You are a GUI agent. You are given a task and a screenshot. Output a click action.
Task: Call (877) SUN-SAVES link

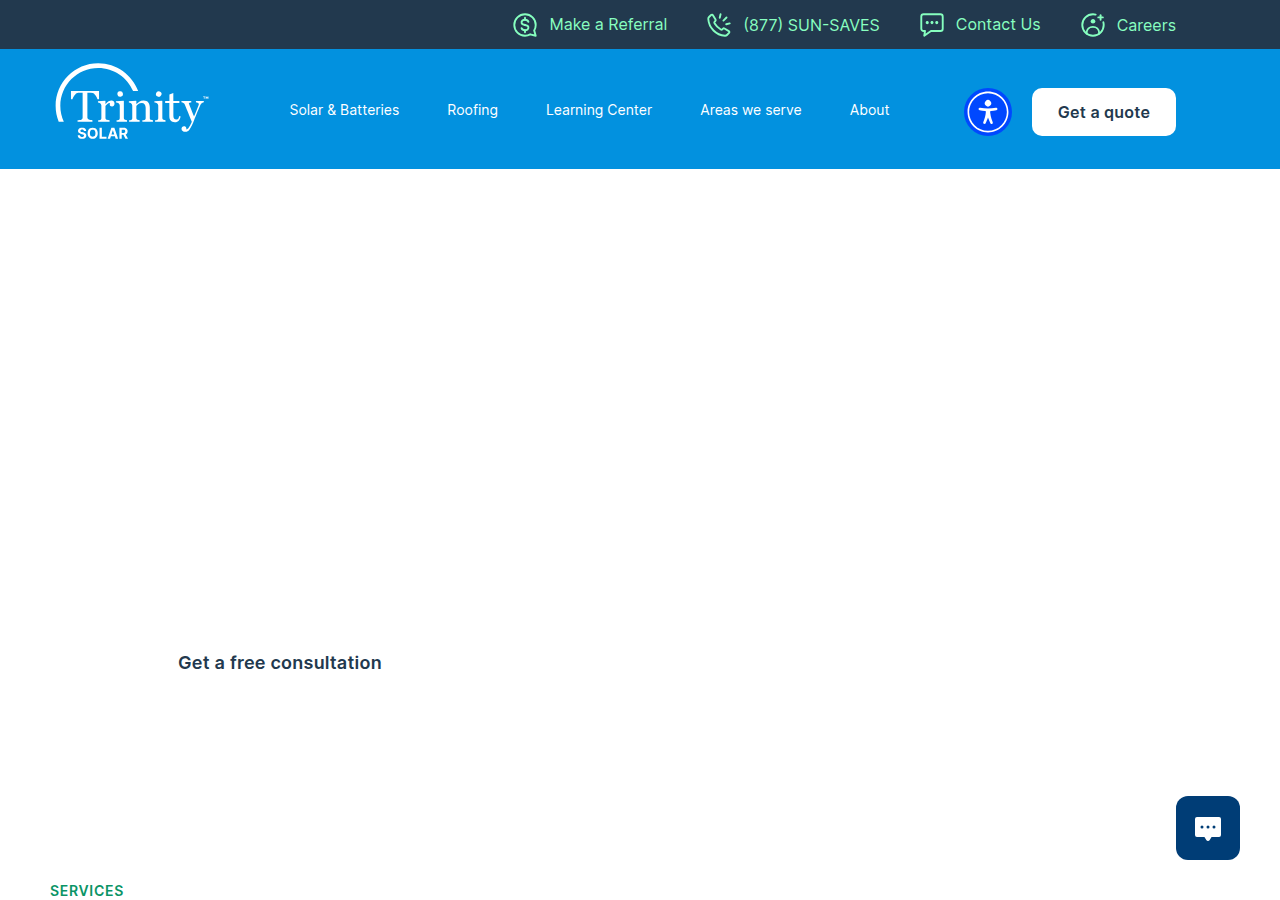click(811, 25)
